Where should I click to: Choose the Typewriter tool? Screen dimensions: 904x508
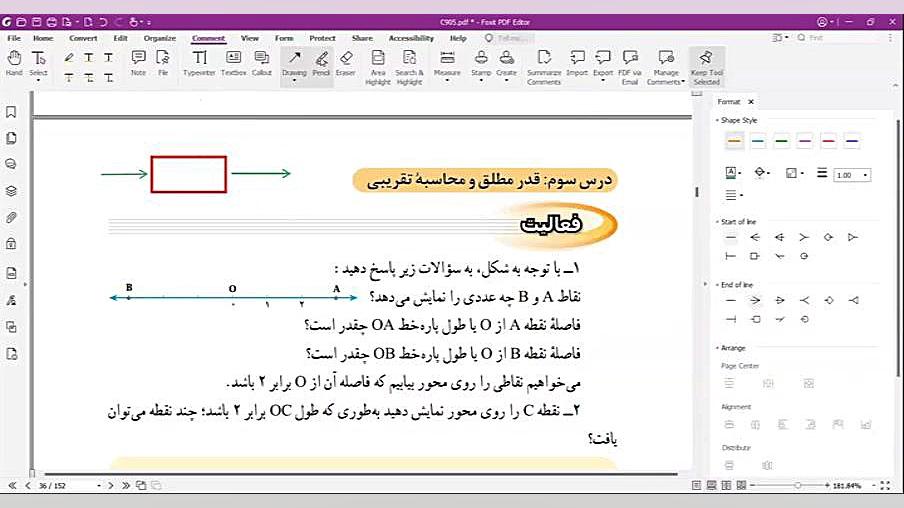click(199, 62)
